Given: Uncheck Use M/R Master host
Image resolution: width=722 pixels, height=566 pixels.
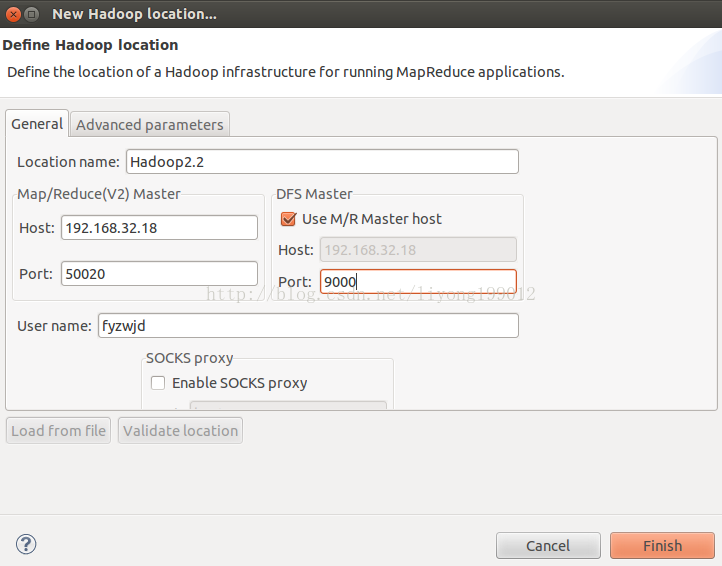Looking at the screenshot, I should pyautogui.click(x=288, y=219).
